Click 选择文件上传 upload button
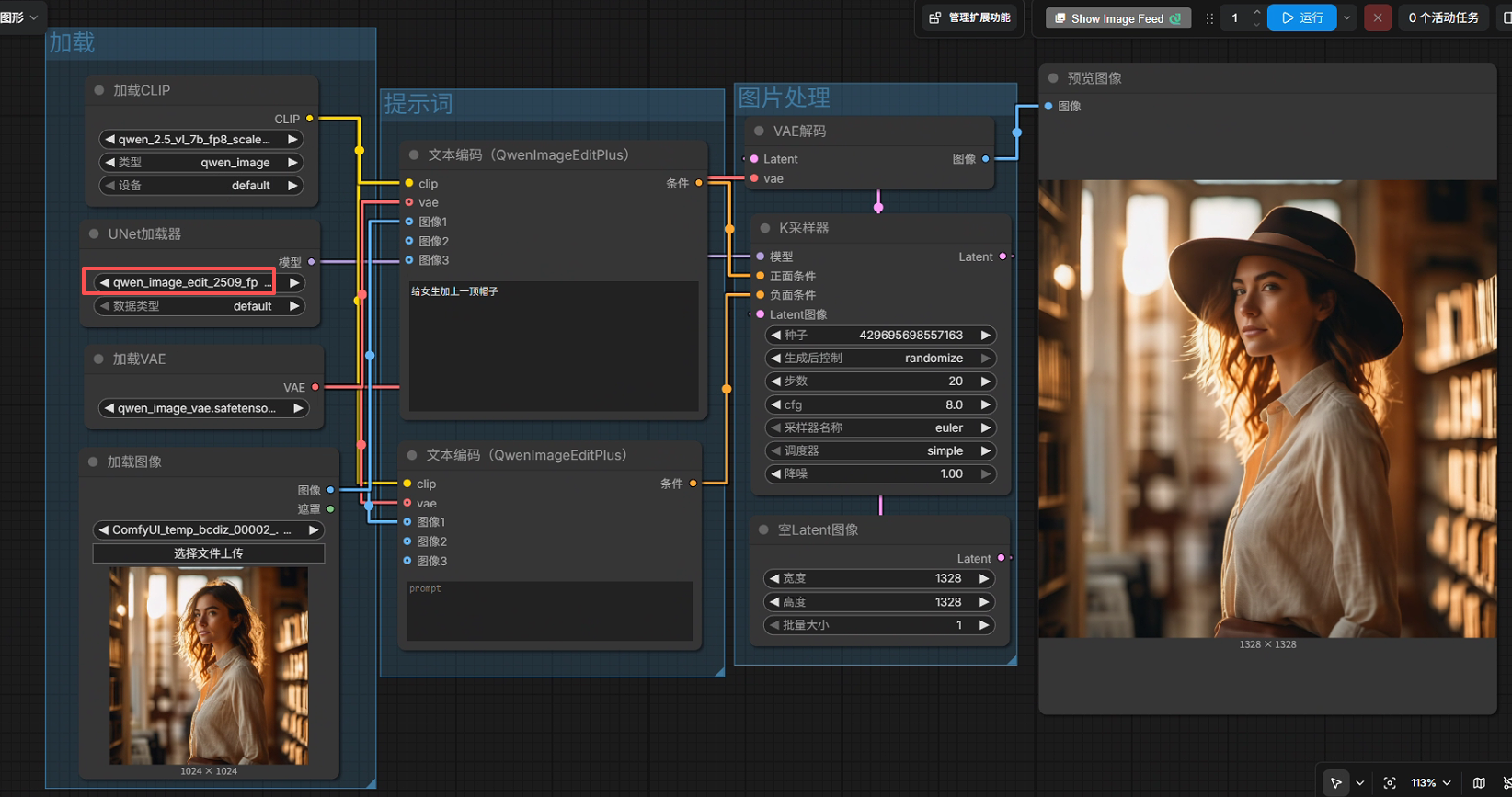Viewport: 1512px width, 797px height. click(x=209, y=553)
